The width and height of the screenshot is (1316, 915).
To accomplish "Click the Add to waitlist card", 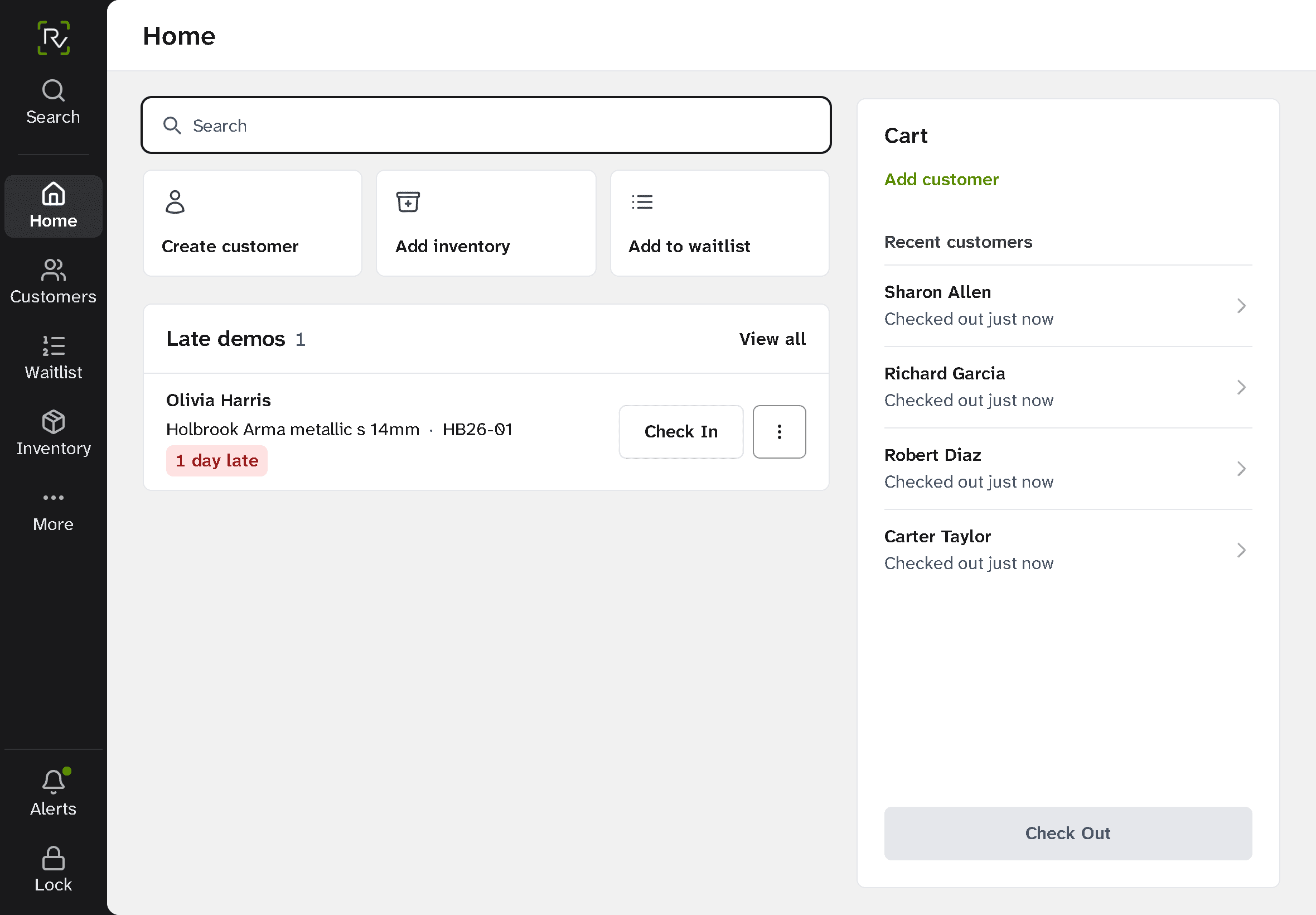I will click(719, 223).
